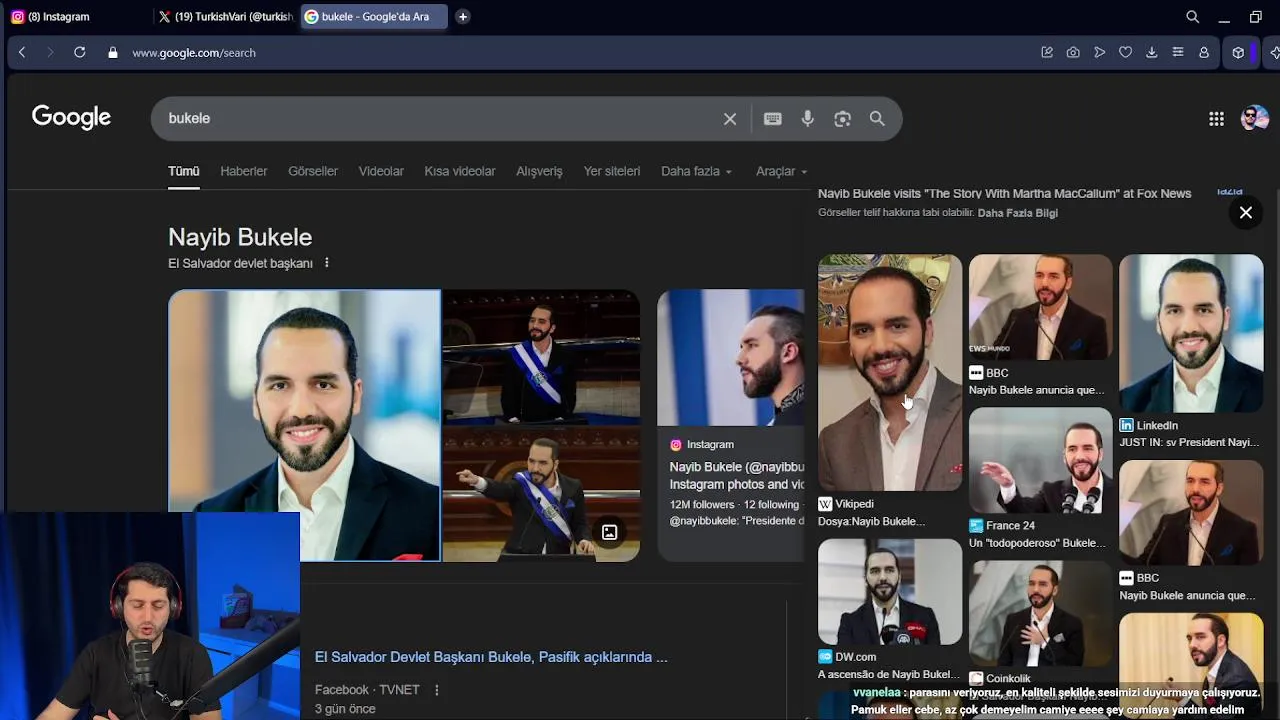Open downloads via the download arrow icon
Image resolution: width=1280 pixels, height=720 pixels.
[1151, 52]
